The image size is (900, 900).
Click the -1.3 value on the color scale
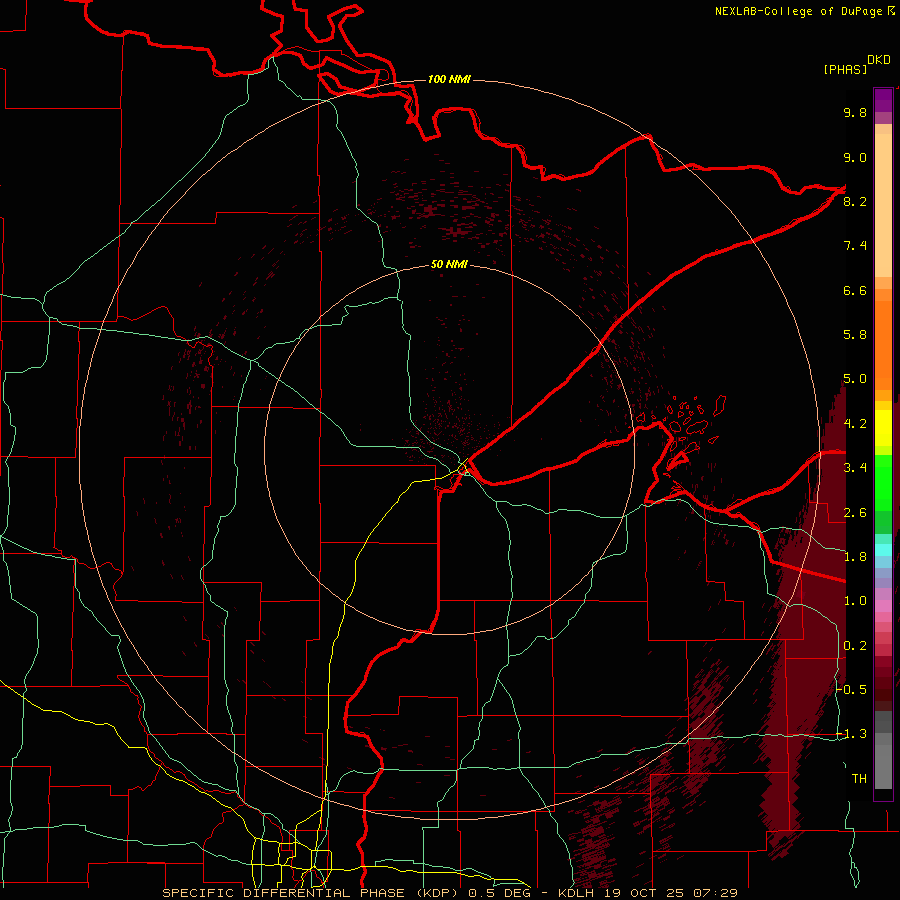[x=852, y=734]
